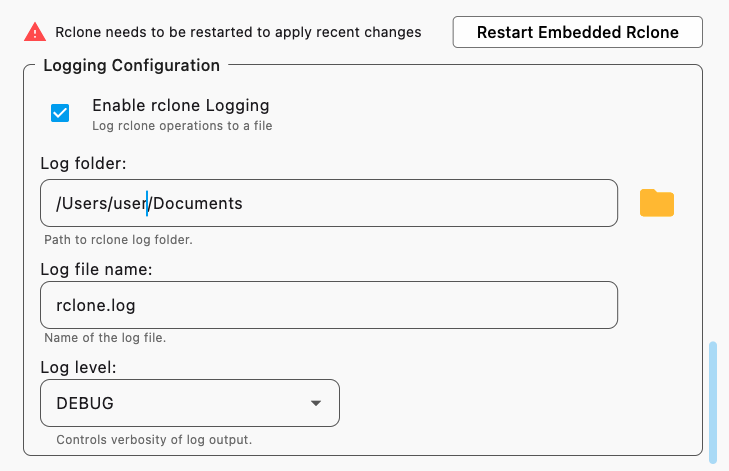This screenshot has width=729, height=471.
Task: Click the red warning triangle icon
Action: click(35, 32)
